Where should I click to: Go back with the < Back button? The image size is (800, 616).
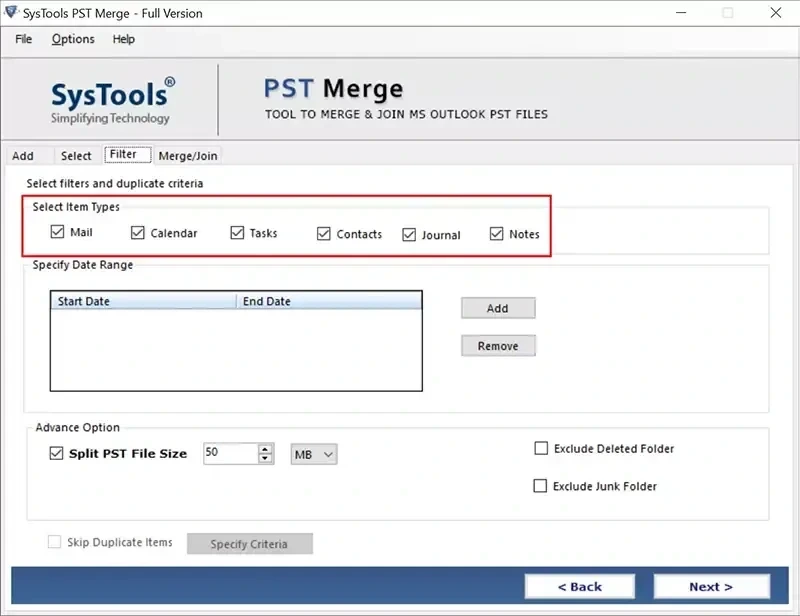pos(580,587)
